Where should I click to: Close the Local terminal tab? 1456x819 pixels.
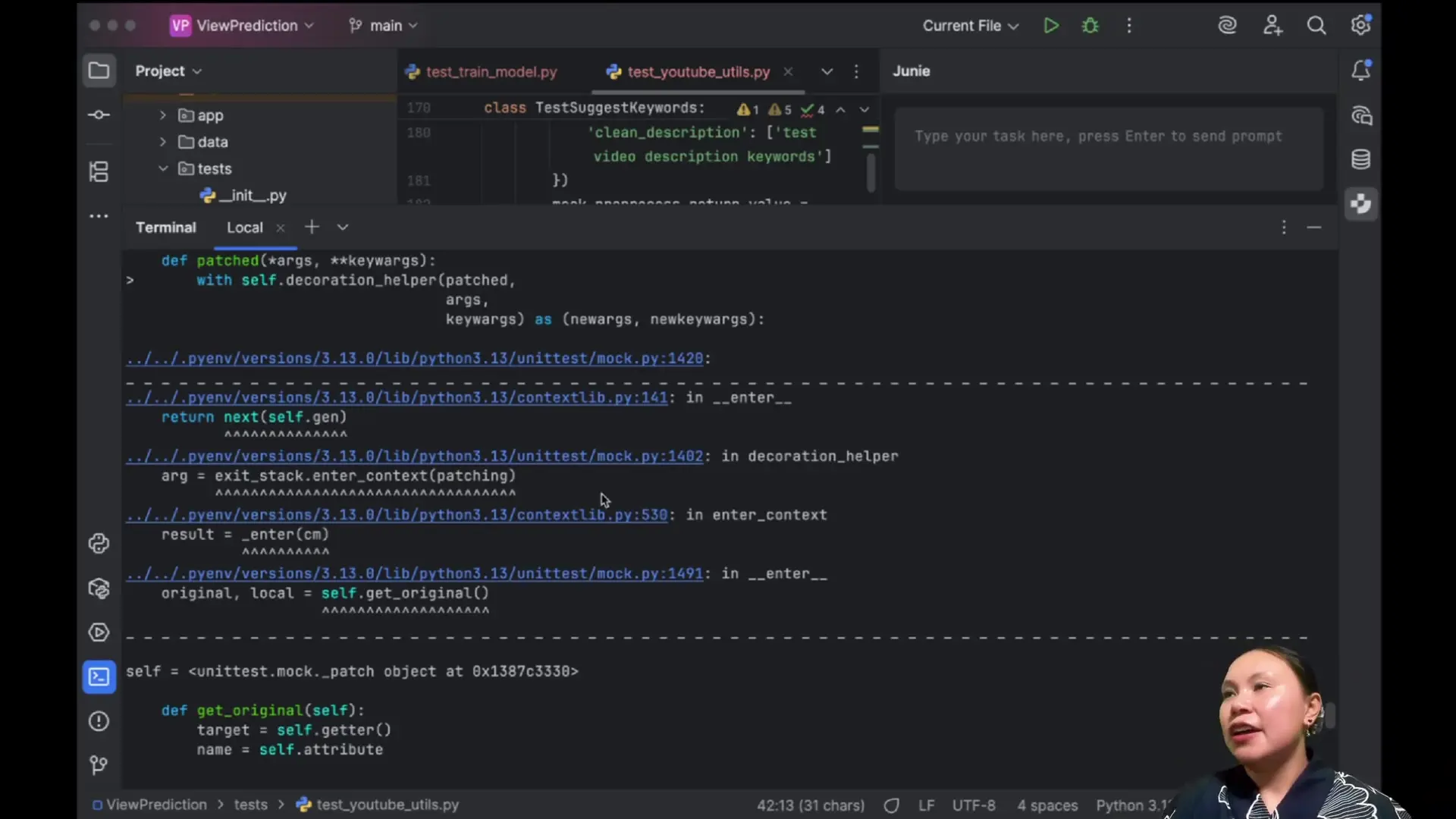(x=281, y=227)
